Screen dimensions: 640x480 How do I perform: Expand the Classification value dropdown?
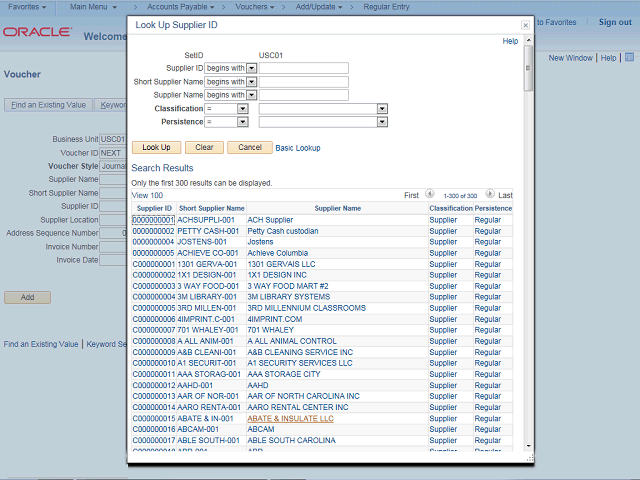tap(382, 108)
